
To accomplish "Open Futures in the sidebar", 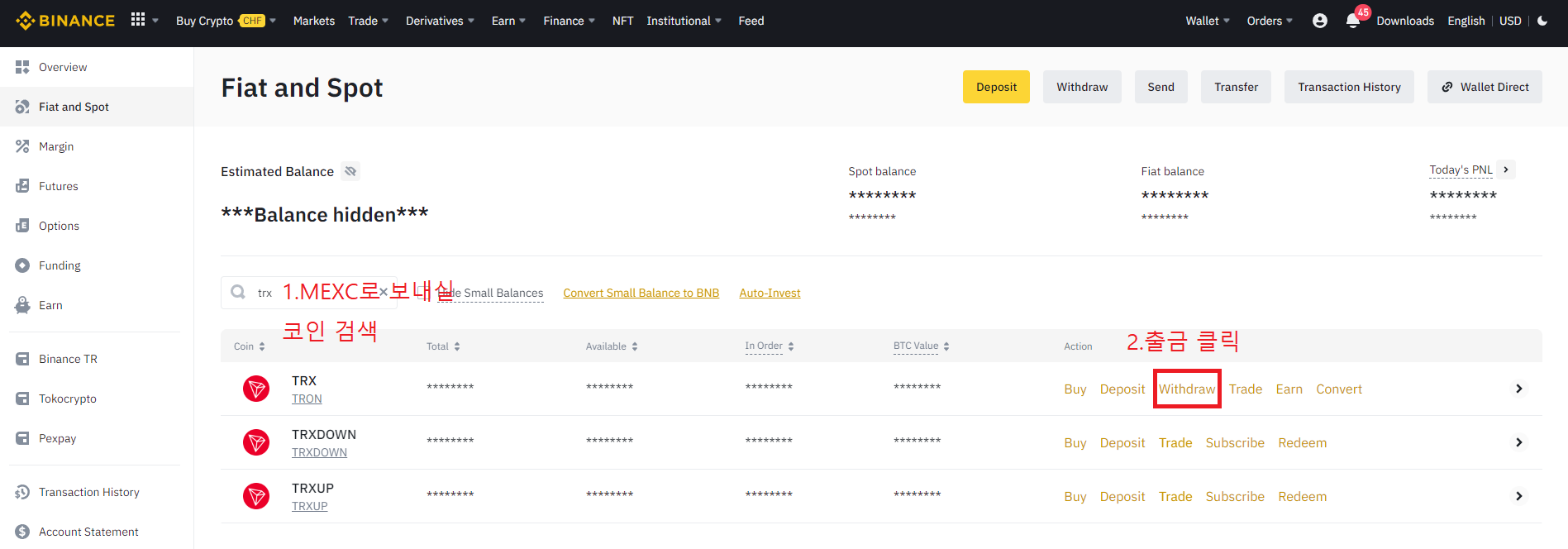I will click(x=97, y=186).
